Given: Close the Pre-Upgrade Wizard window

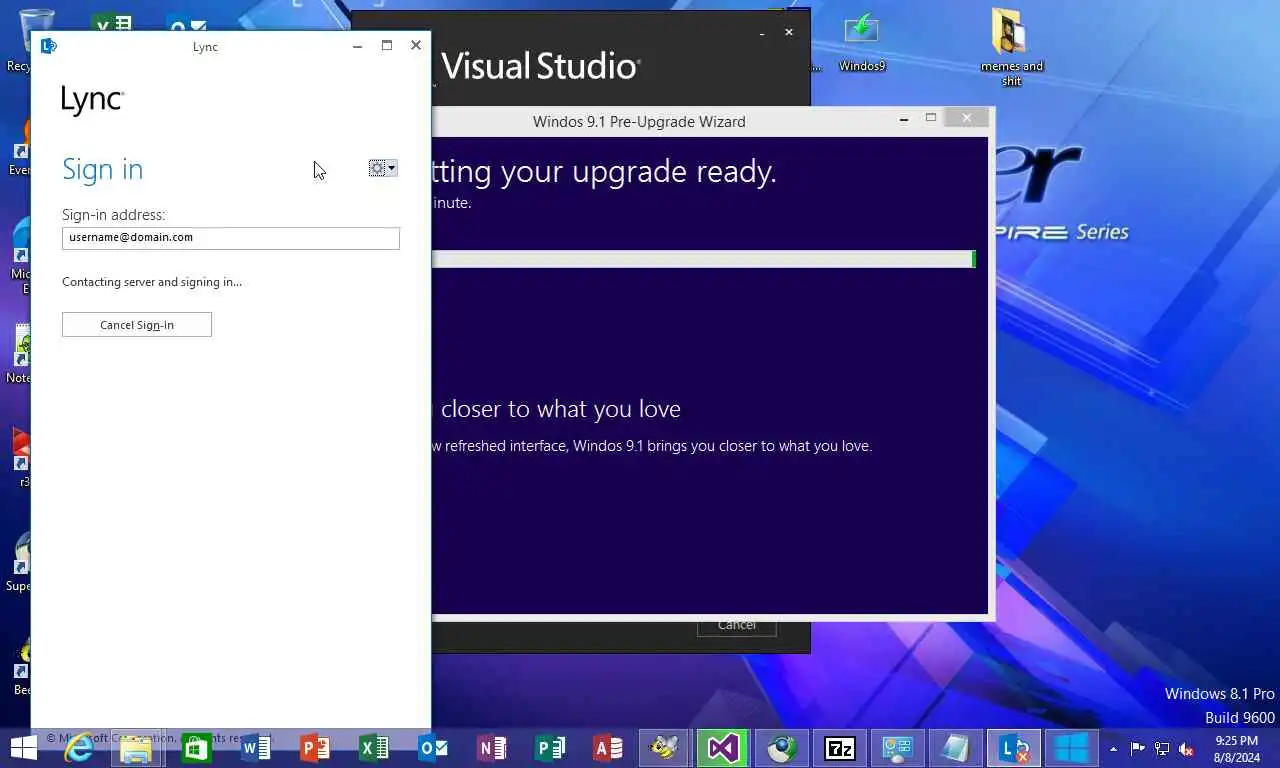Looking at the screenshot, I should tap(966, 118).
